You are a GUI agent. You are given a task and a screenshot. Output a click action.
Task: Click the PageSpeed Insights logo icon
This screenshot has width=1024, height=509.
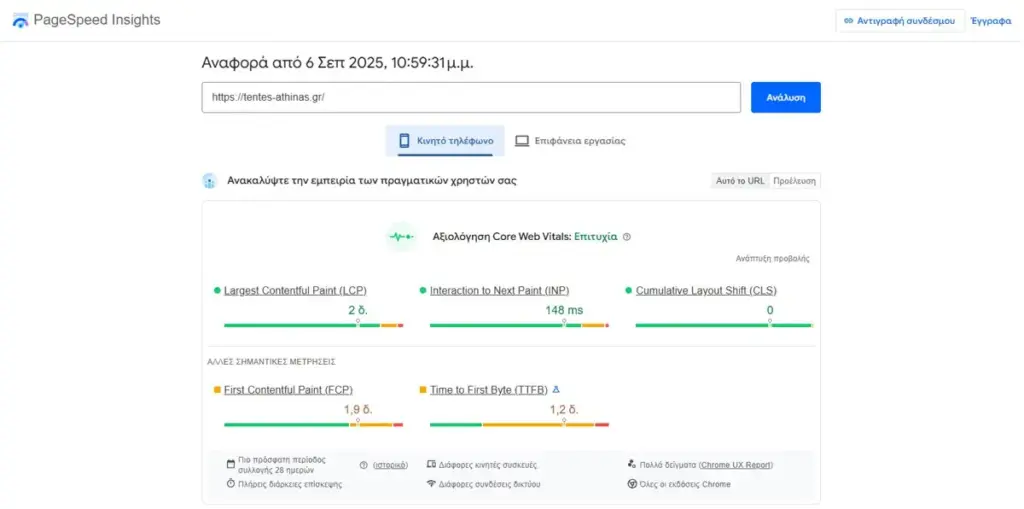[x=20, y=20]
